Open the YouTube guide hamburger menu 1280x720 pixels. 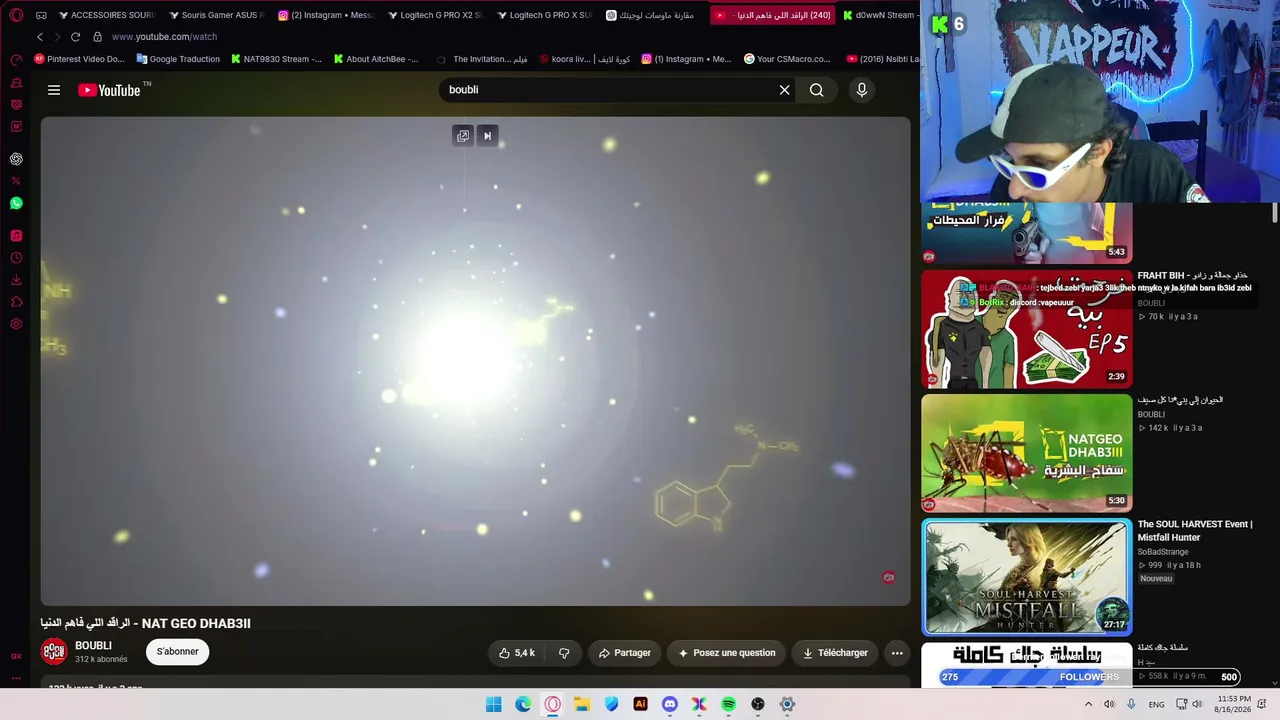pos(54,90)
